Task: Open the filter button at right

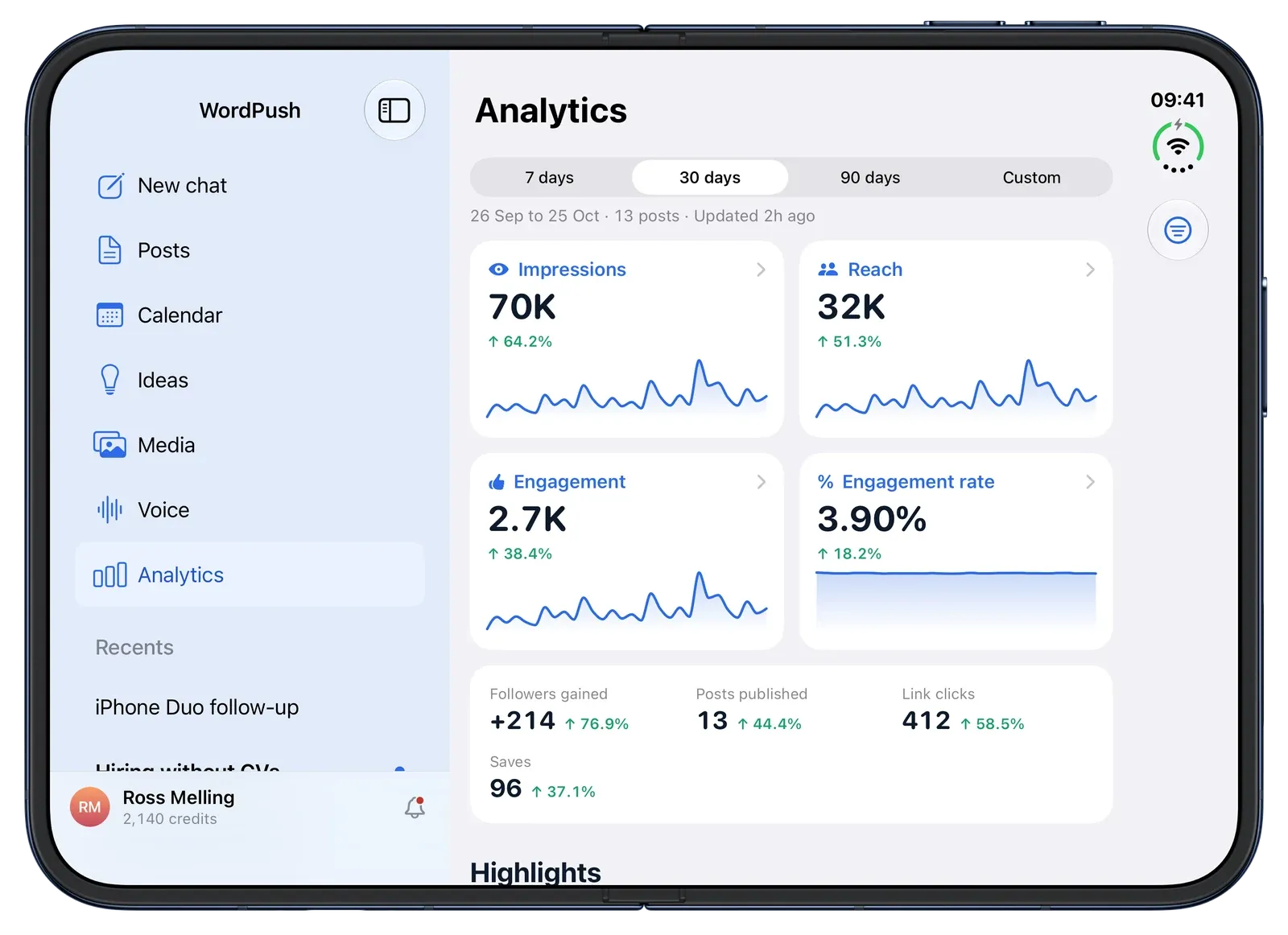Action: (1178, 230)
